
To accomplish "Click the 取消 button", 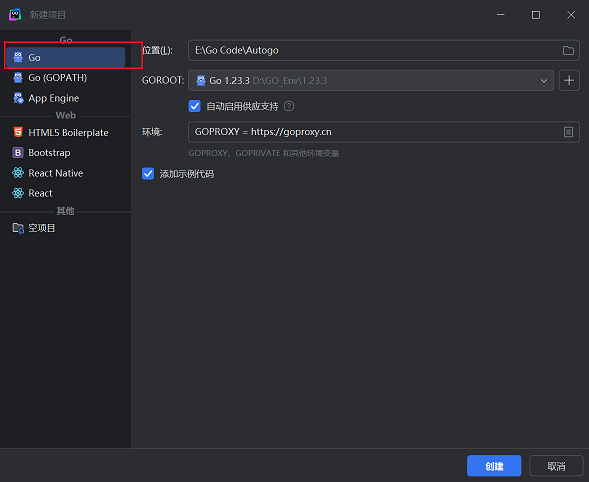I will point(556,466).
